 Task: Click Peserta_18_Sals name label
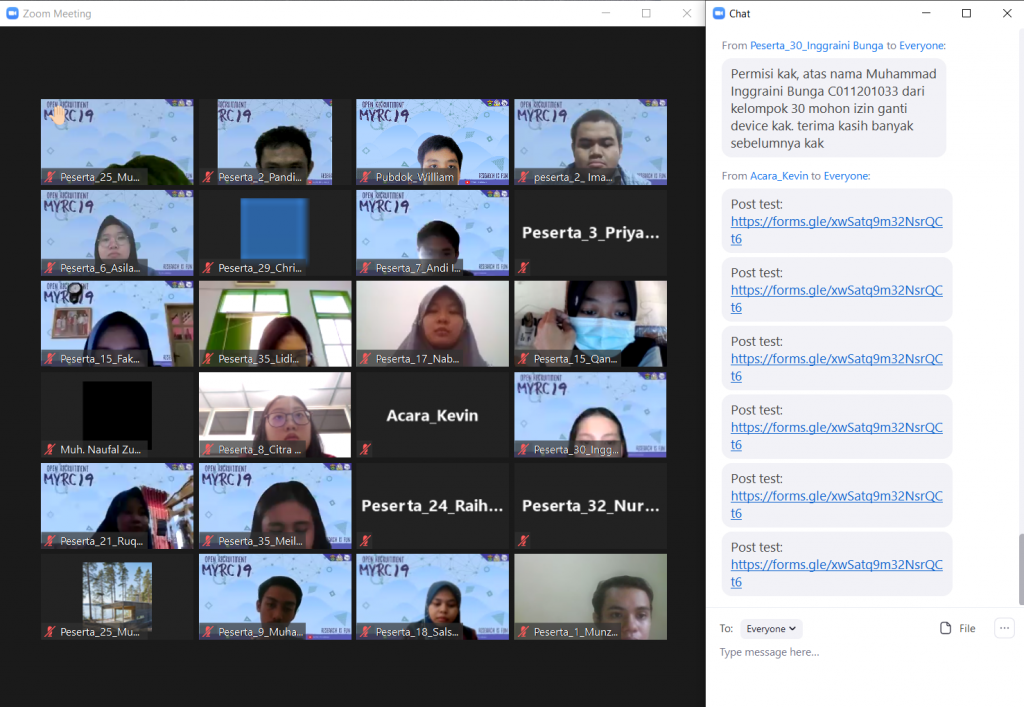pos(417,631)
